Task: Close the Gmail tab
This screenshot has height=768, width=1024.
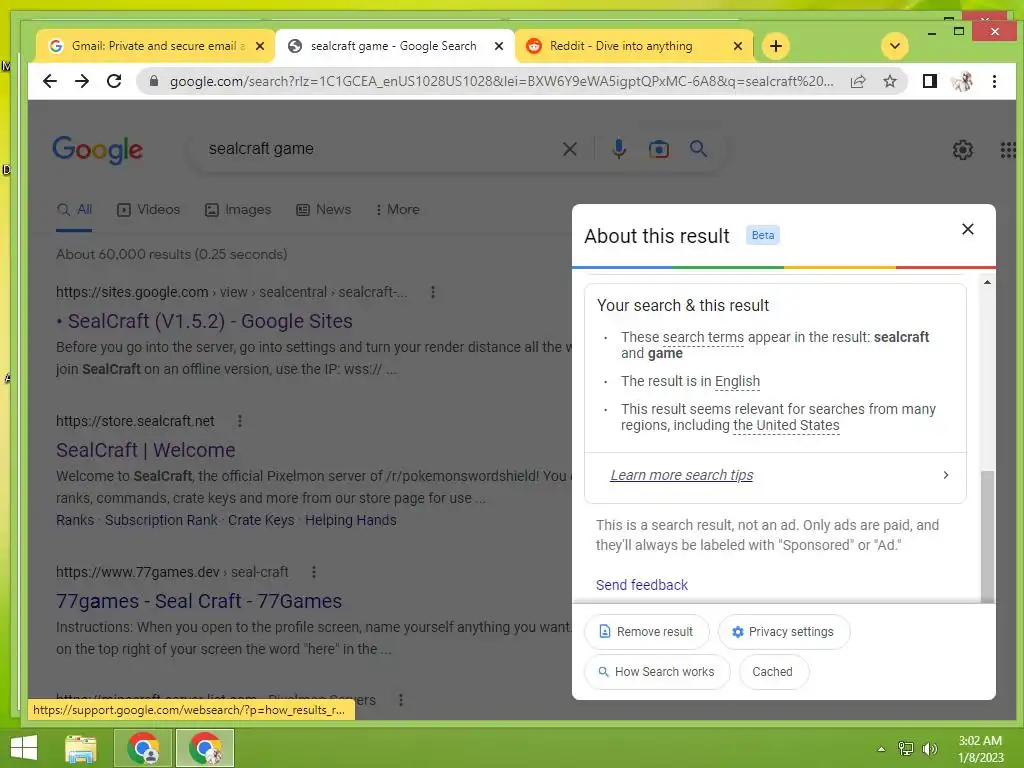Action: [x=260, y=46]
